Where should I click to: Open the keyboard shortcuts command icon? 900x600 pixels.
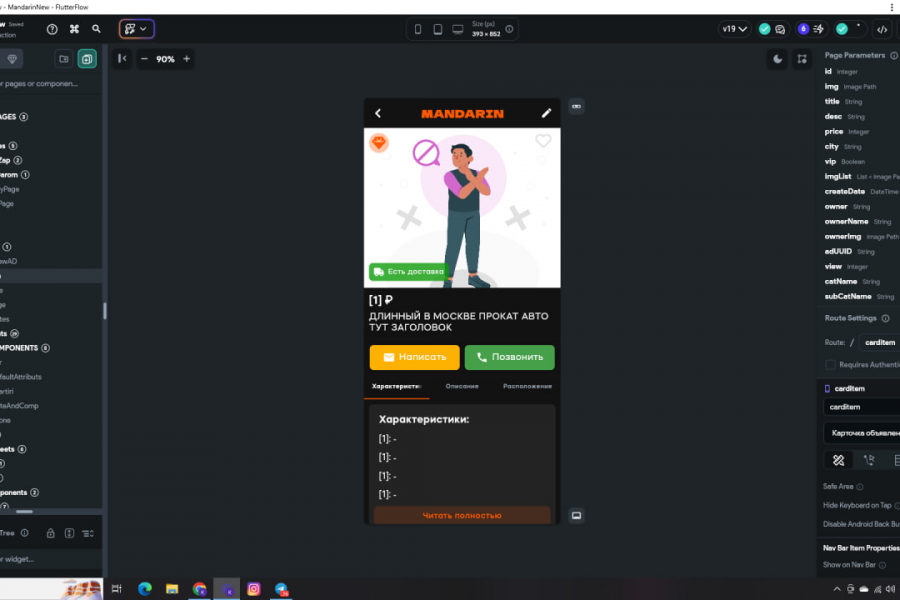(x=74, y=29)
